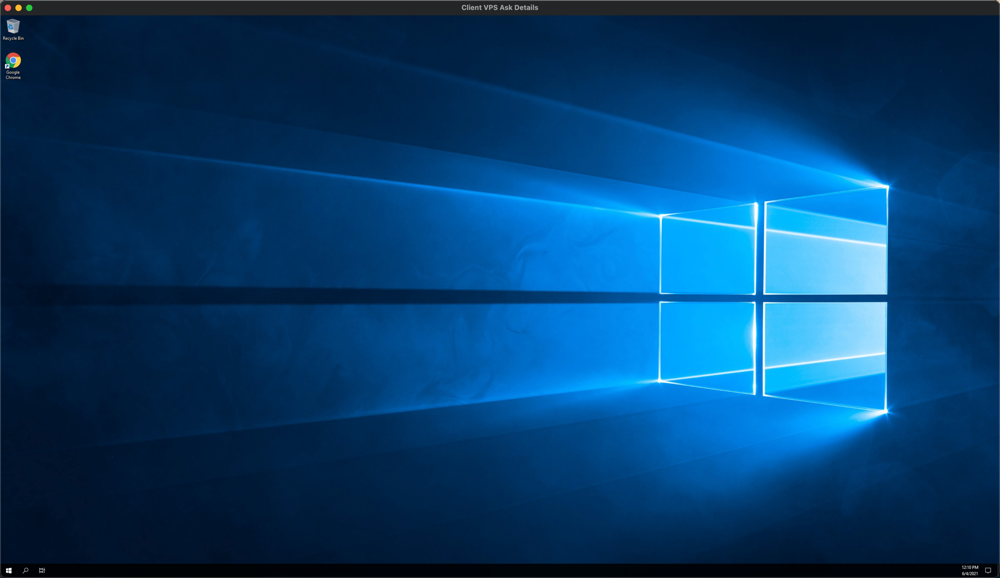
Task: Close the Client VPS remote session window
Action: point(8,7)
